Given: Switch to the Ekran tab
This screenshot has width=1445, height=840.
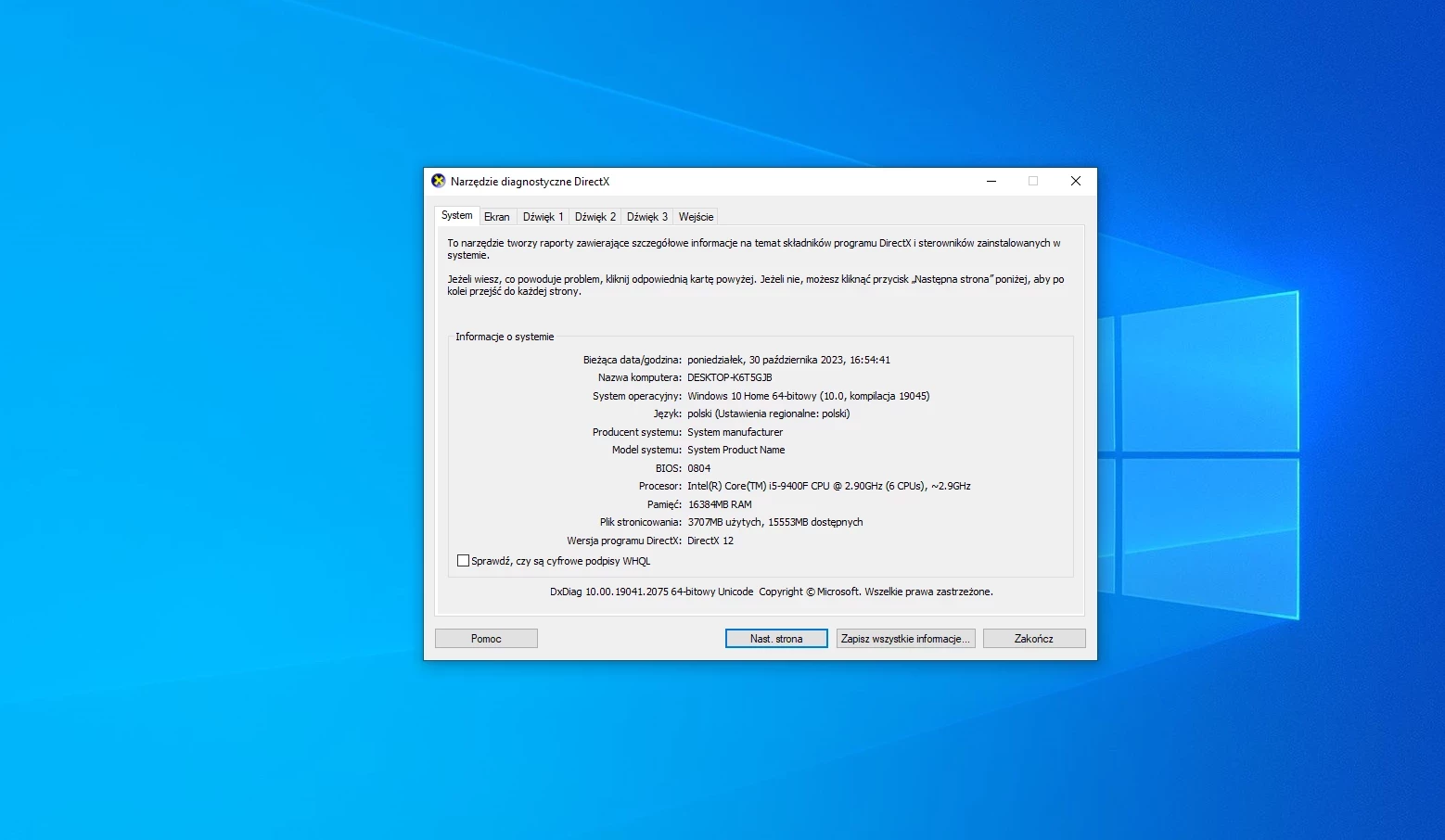Looking at the screenshot, I should (x=497, y=217).
